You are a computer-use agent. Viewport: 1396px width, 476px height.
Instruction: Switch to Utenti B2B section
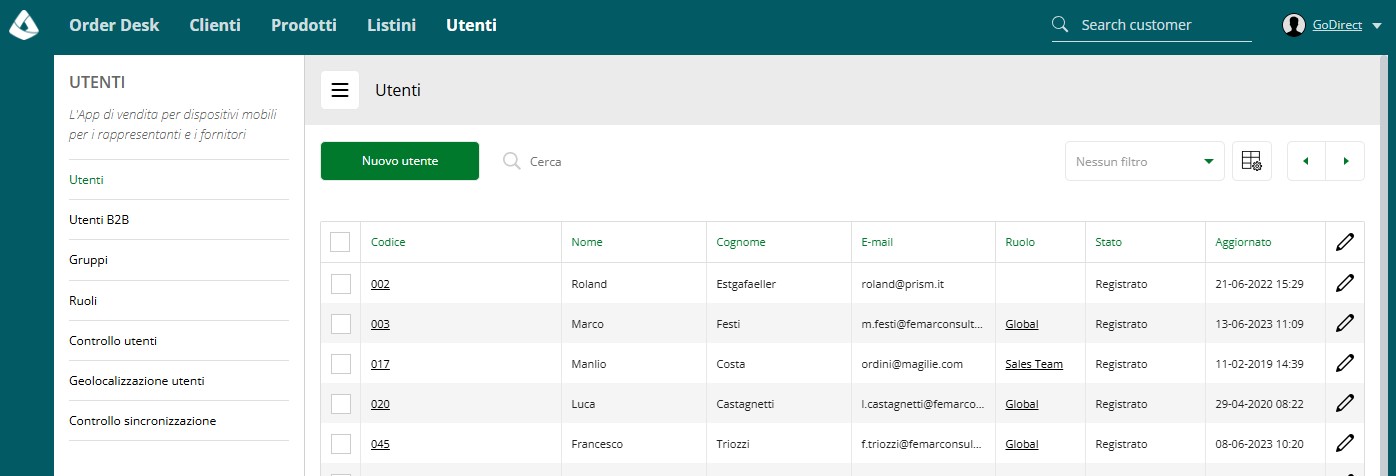[x=99, y=220]
